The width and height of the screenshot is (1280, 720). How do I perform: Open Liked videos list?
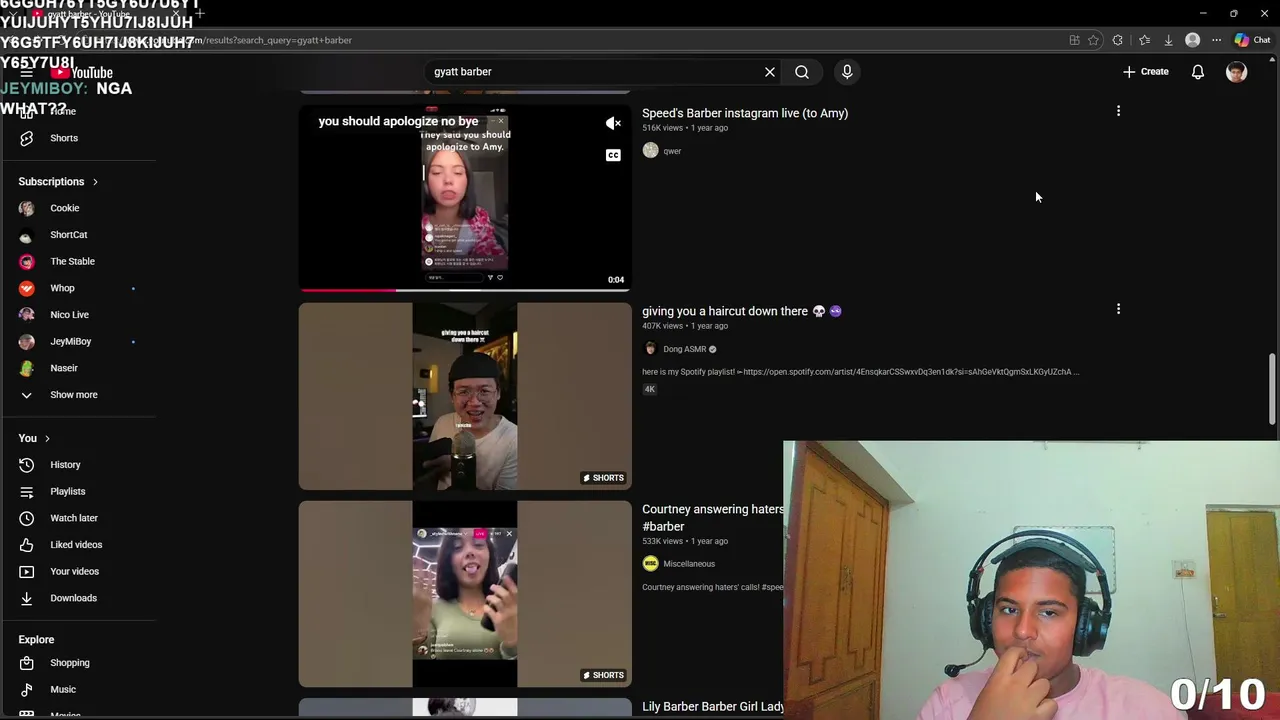(78, 545)
